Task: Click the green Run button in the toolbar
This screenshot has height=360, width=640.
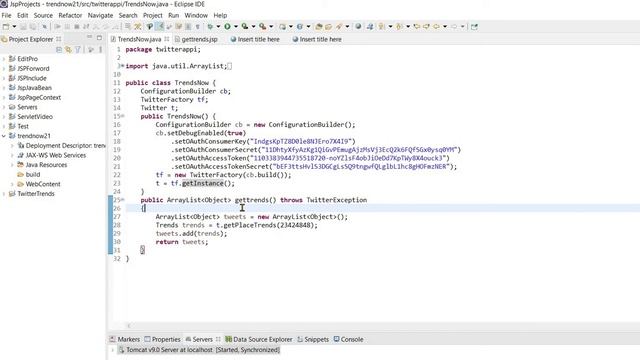Action: tap(227, 27)
